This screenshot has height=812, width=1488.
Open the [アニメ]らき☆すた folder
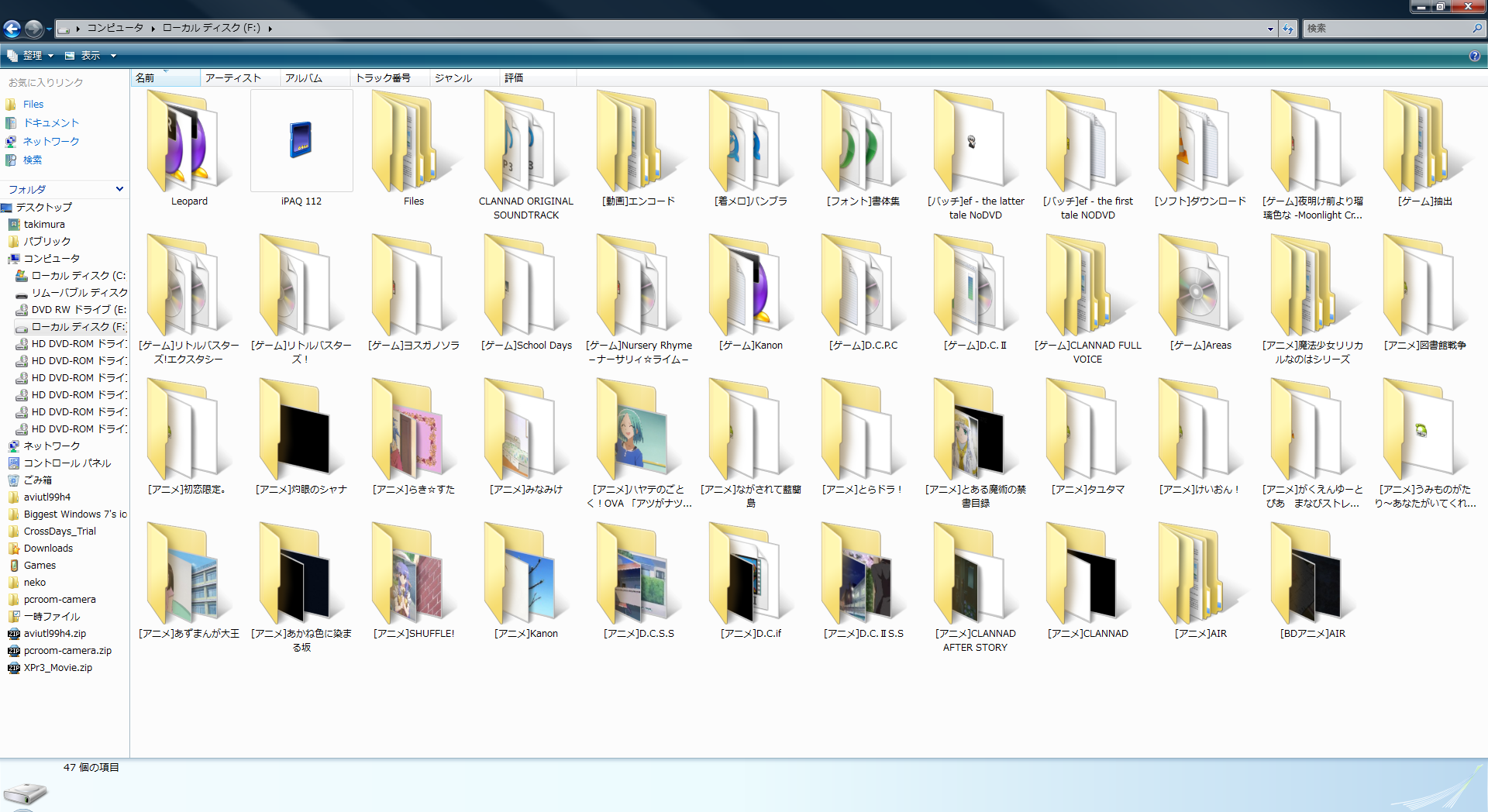pyautogui.click(x=414, y=430)
